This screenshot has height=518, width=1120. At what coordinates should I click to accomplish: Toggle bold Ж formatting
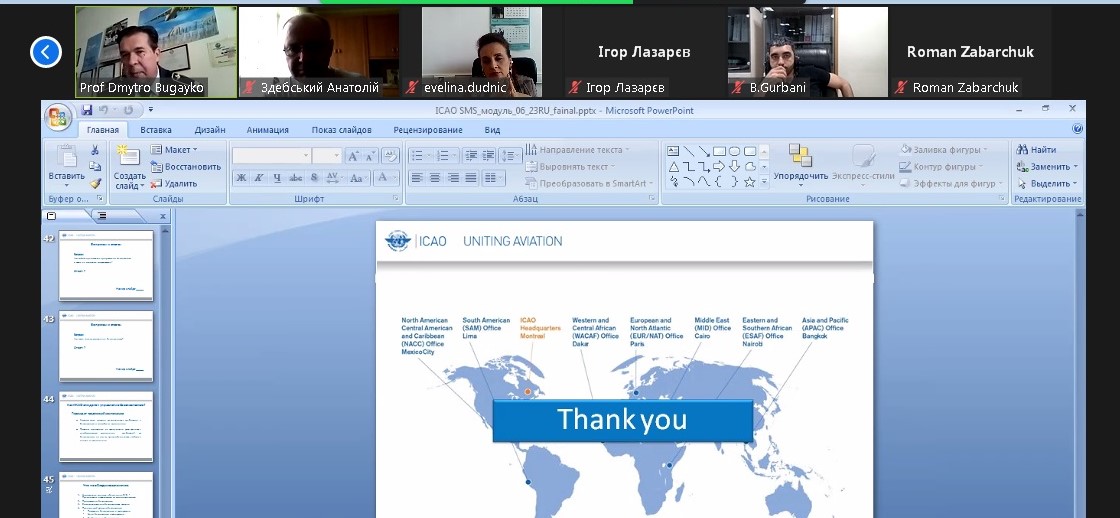click(x=241, y=178)
